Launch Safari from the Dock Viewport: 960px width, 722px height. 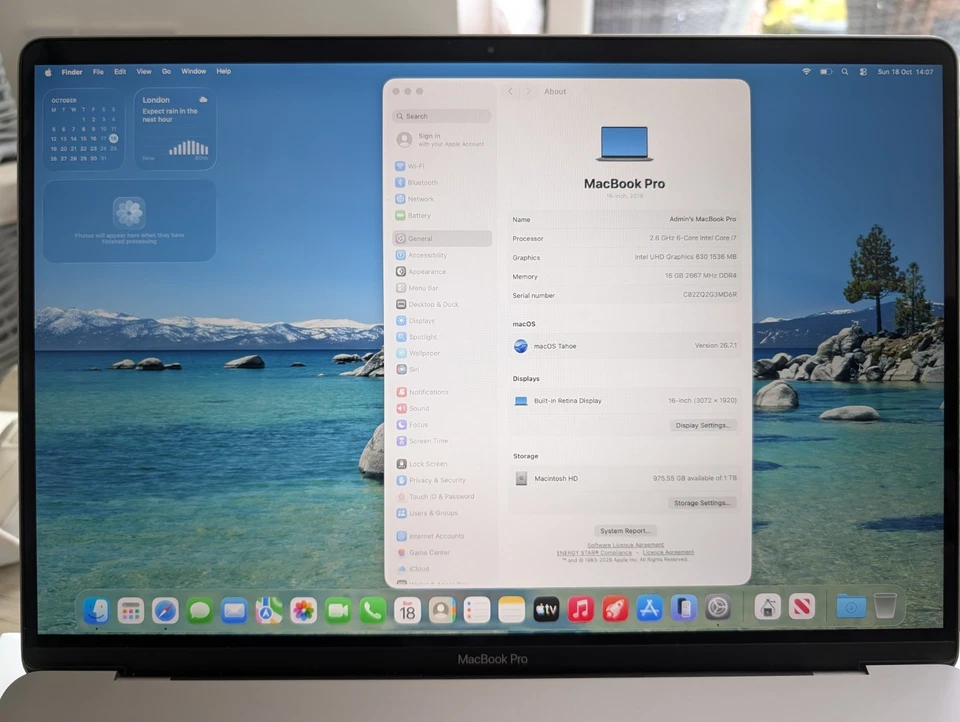click(165, 610)
